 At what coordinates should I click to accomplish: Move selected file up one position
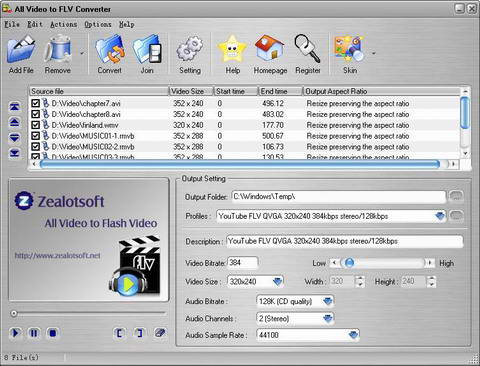point(14,122)
